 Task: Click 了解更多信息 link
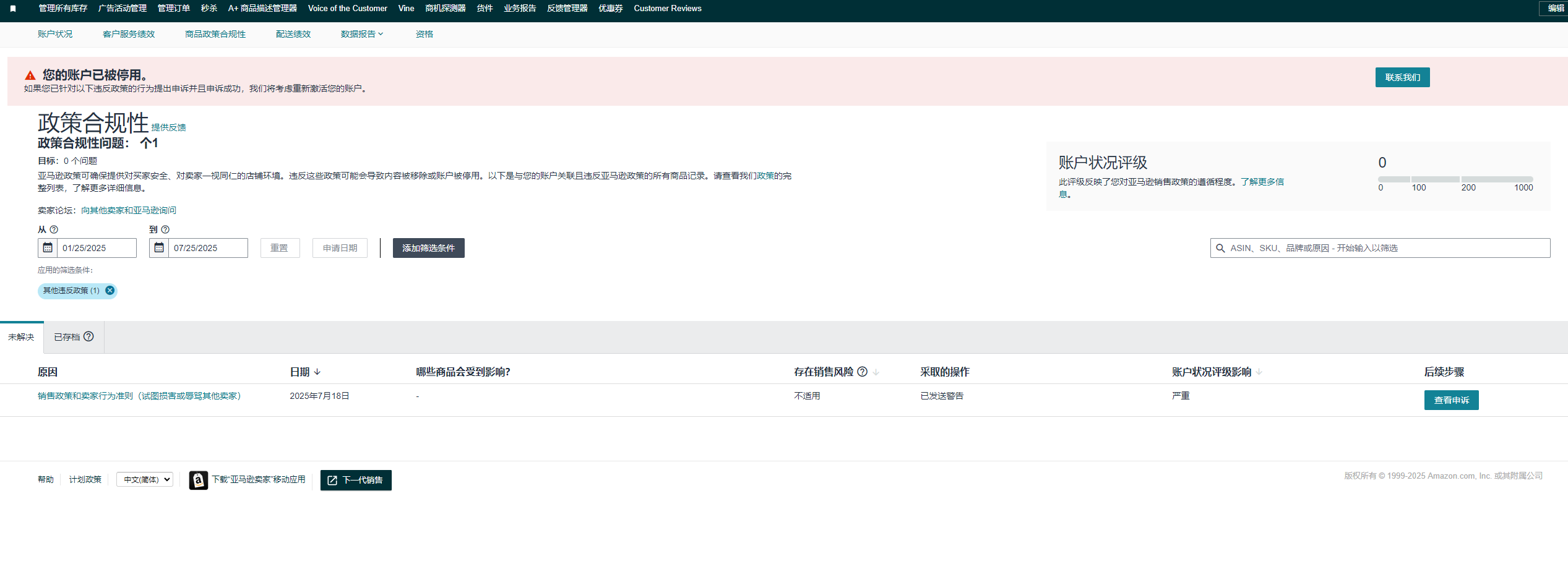[x=1262, y=182]
